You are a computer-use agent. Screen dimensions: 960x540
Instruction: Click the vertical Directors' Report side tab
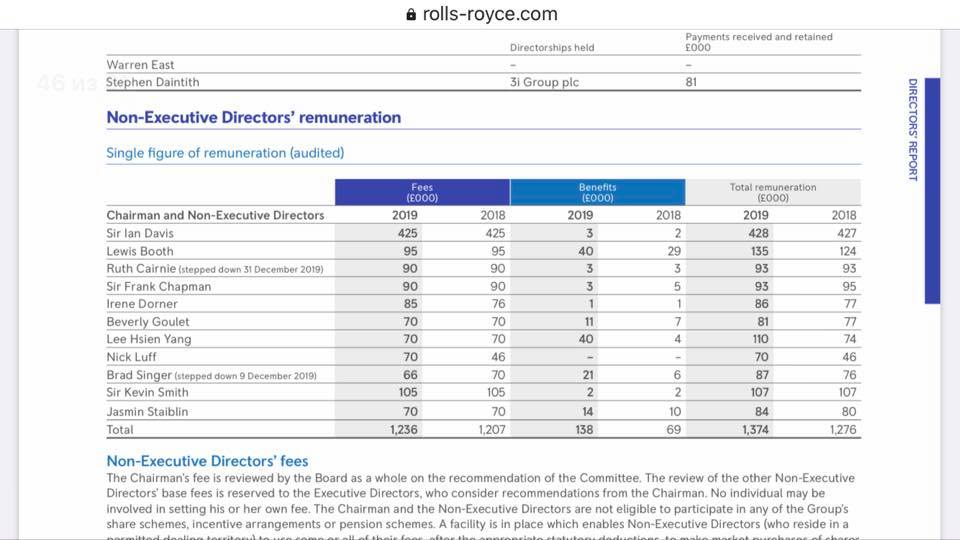[x=912, y=130]
